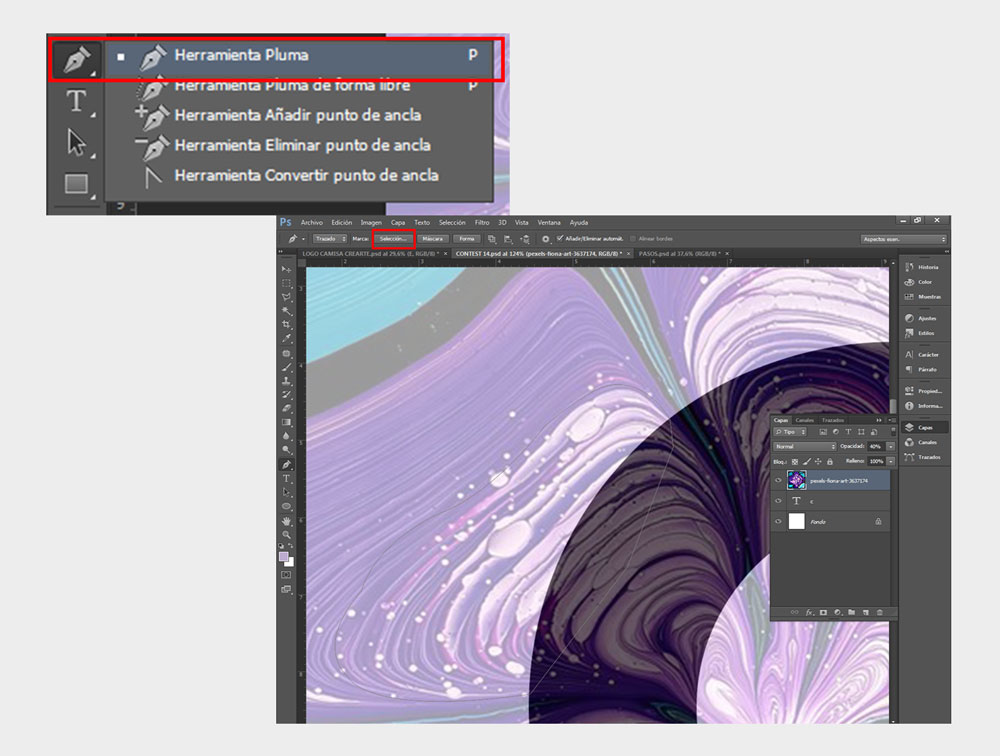Toggle lock all padlock icon

pyautogui.click(x=830, y=462)
